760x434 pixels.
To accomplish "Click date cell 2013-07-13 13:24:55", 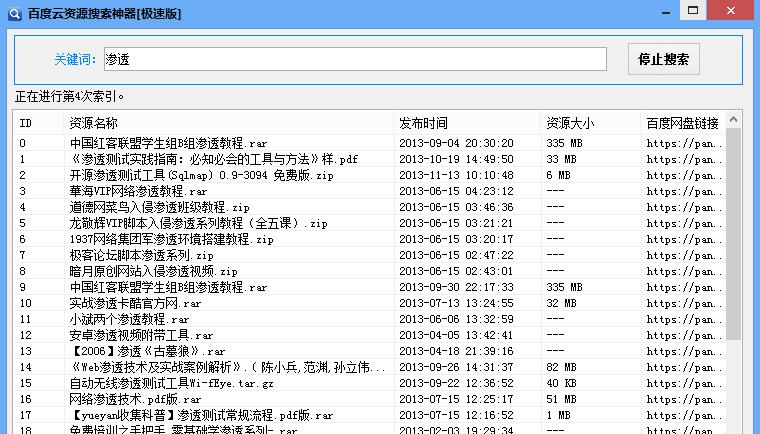I will [x=456, y=303].
